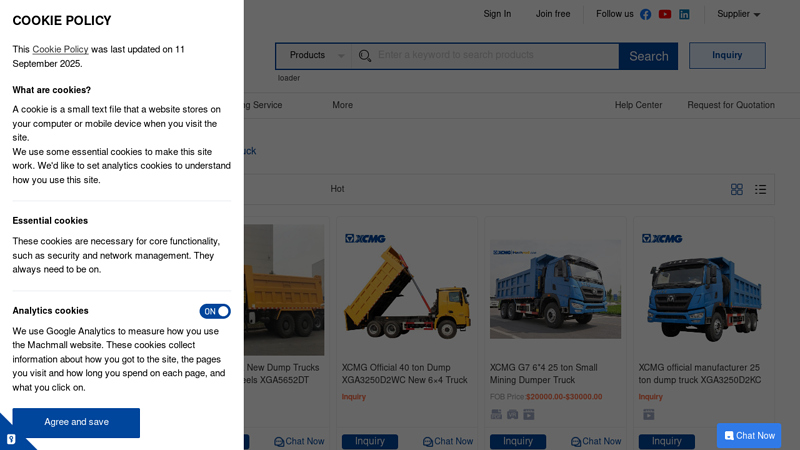Chat Now for the G7 Mining Dumper Truck
Screen dimensions: 800x450
pyautogui.click(x=596, y=441)
